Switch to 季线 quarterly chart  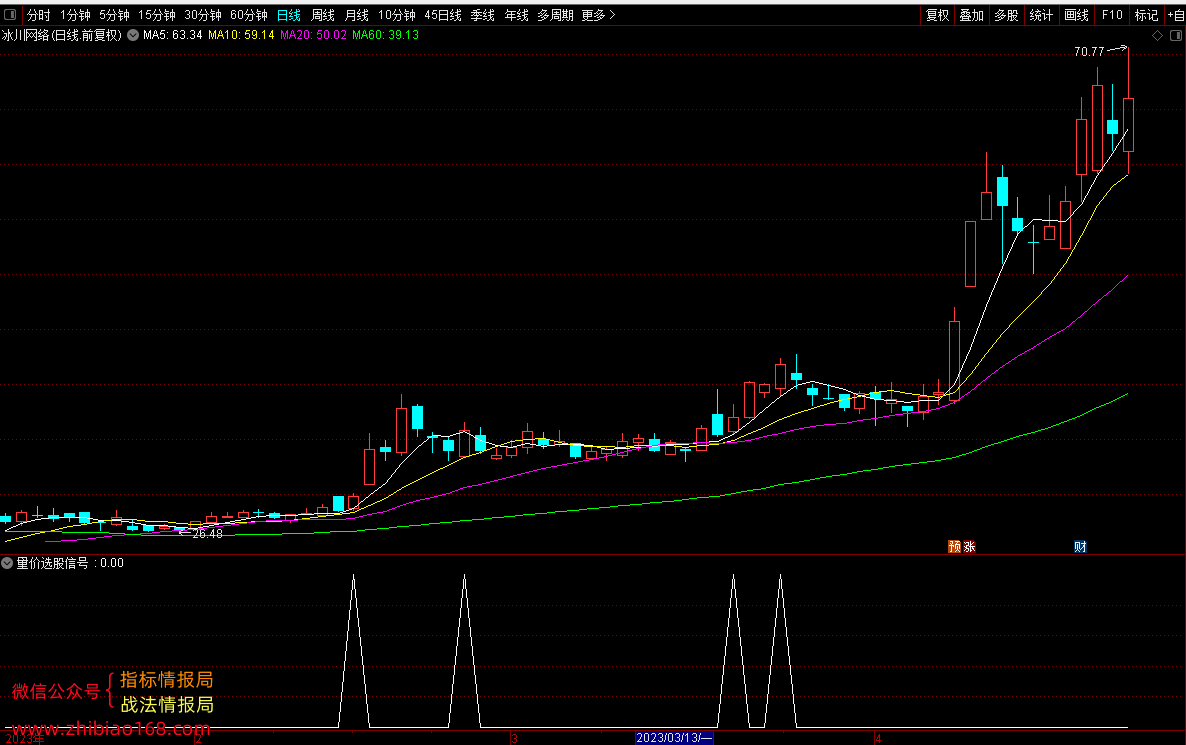[x=483, y=15]
